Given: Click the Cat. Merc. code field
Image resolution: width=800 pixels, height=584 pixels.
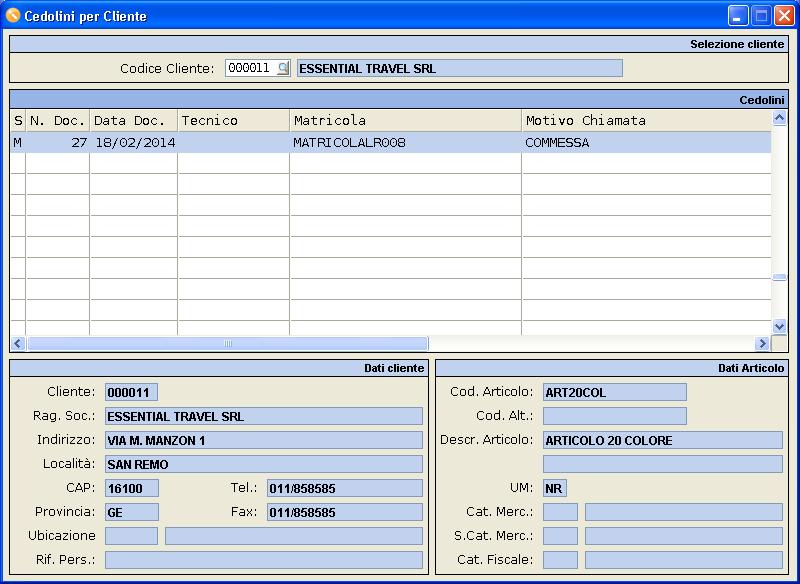Looking at the screenshot, I should (560, 512).
